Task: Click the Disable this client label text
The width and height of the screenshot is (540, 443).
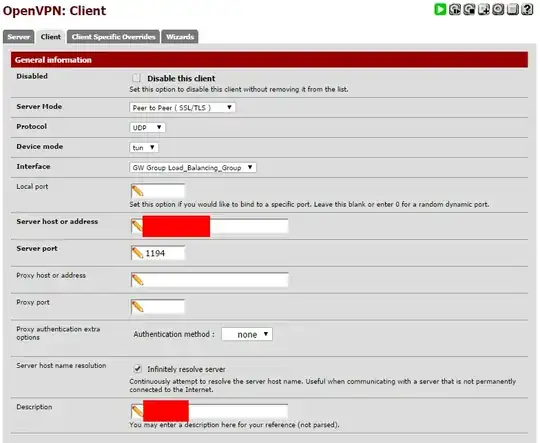Action: tap(181, 79)
